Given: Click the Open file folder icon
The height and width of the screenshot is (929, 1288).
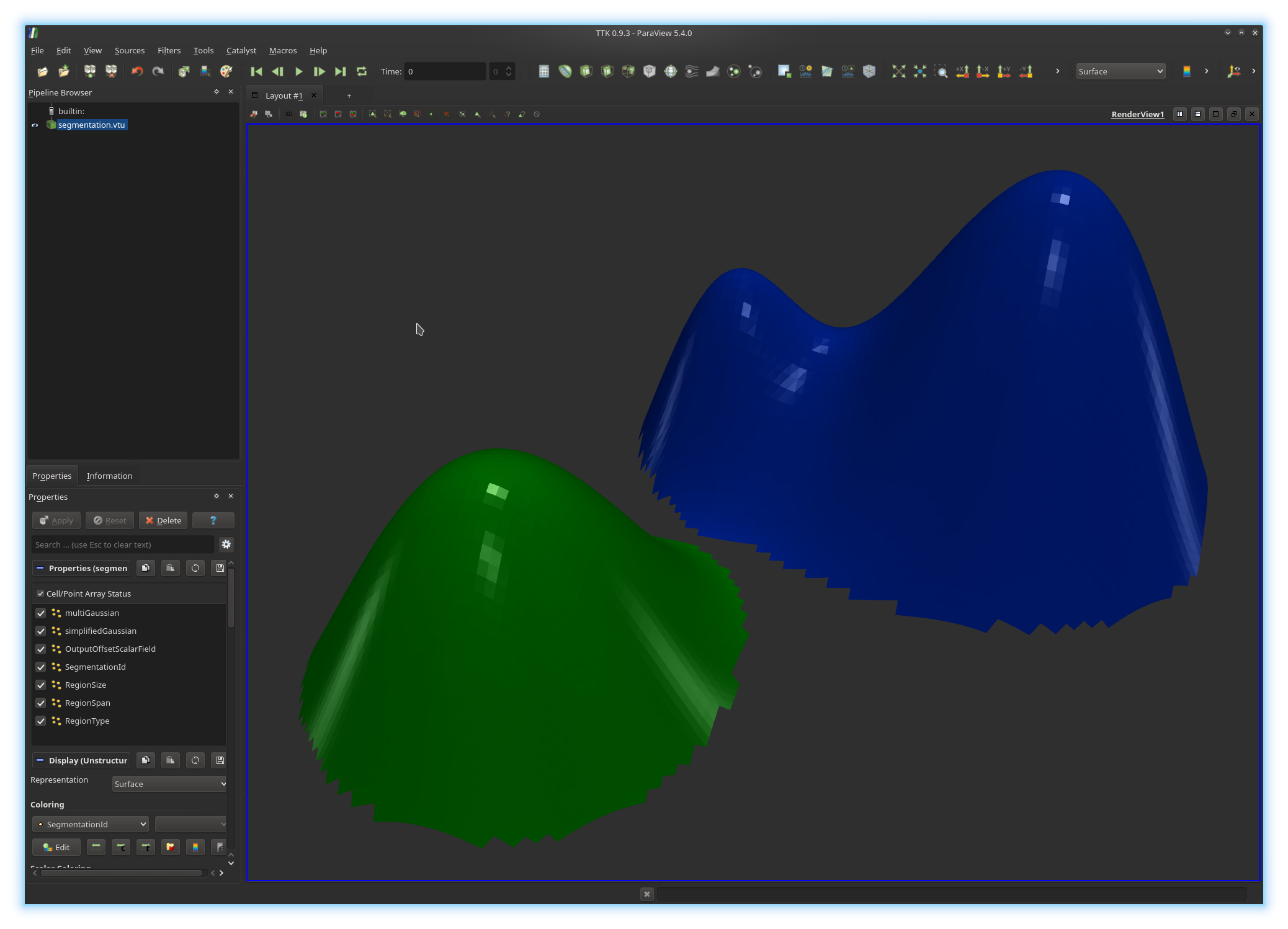Looking at the screenshot, I should [x=42, y=71].
